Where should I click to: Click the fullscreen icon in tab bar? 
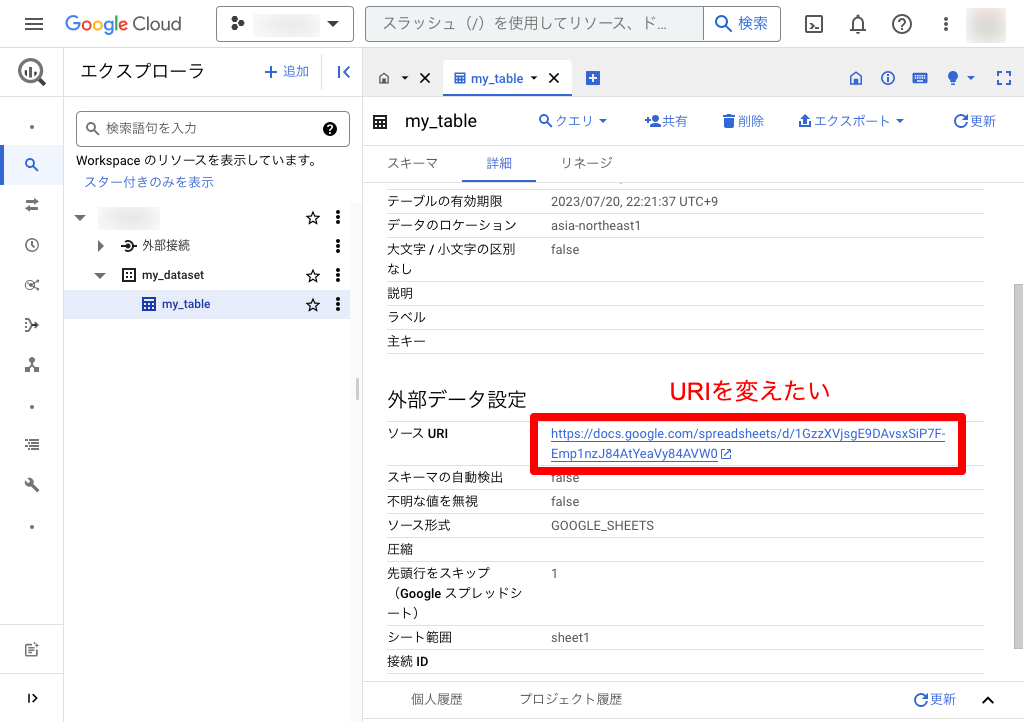(x=1004, y=78)
